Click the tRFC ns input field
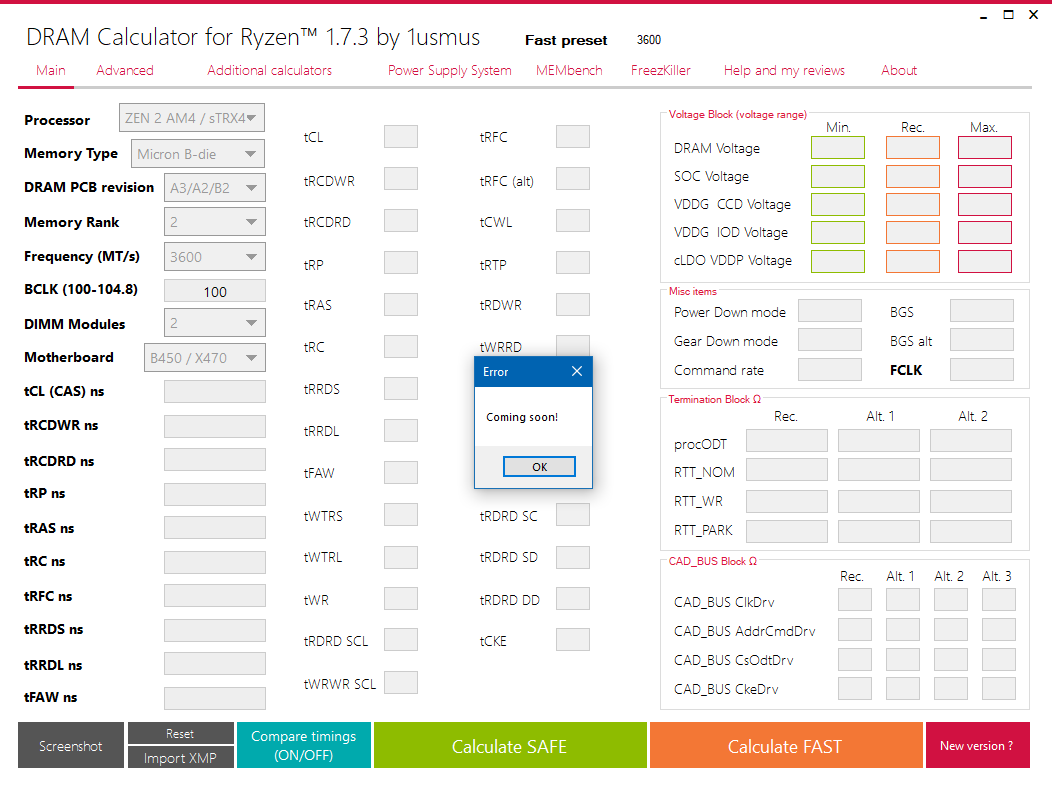1052x790 pixels. (215, 595)
